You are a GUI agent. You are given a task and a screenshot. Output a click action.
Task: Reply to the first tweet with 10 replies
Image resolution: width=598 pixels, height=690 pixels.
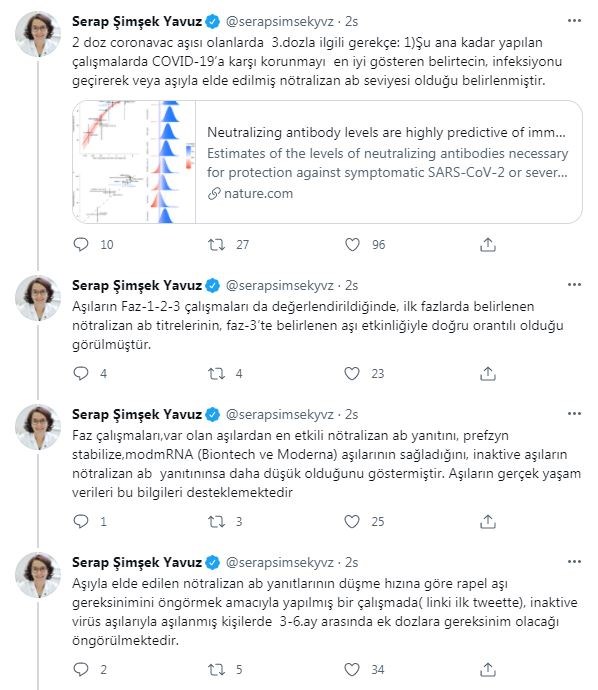pyautogui.click(x=81, y=244)
